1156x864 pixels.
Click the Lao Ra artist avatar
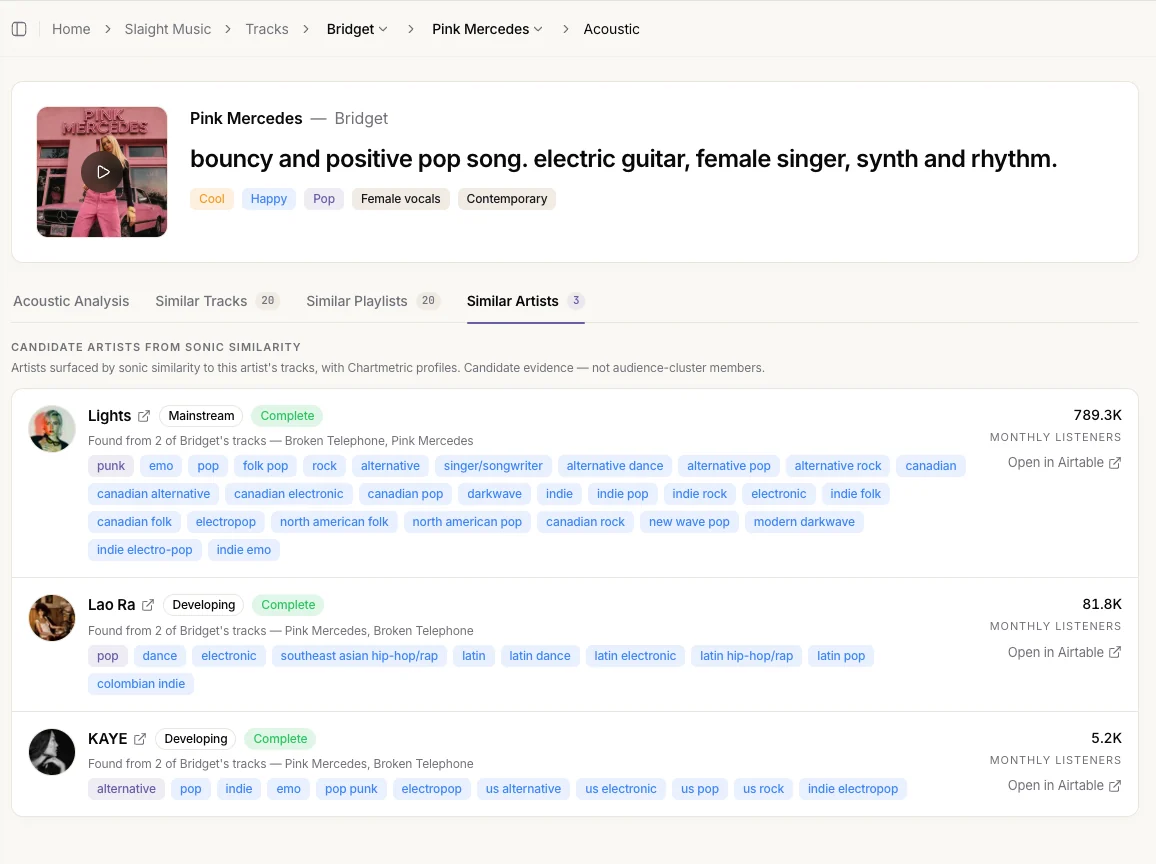pos(52,618)
